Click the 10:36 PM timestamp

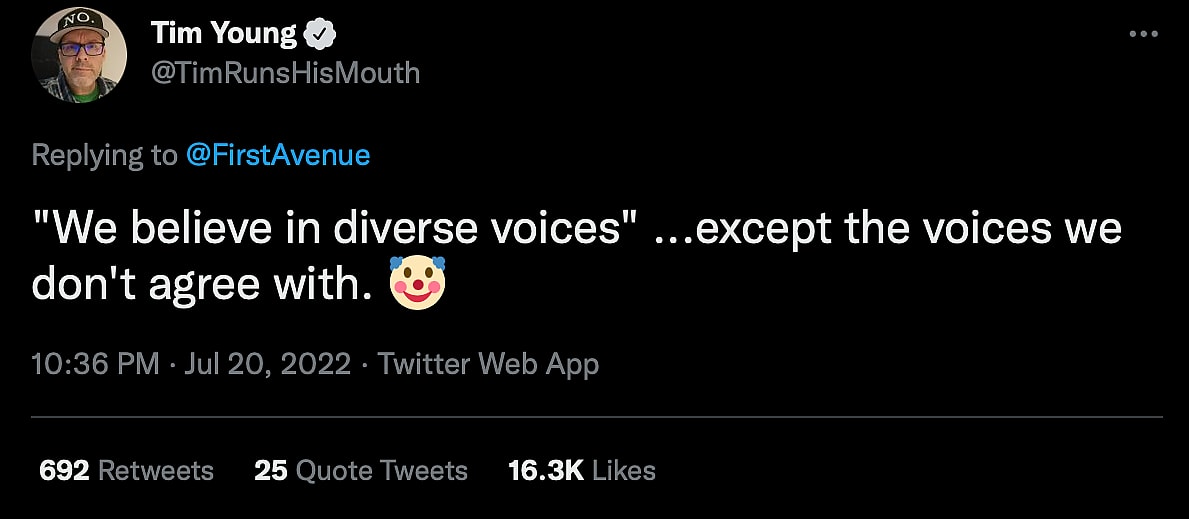click(x=95, y=364)
